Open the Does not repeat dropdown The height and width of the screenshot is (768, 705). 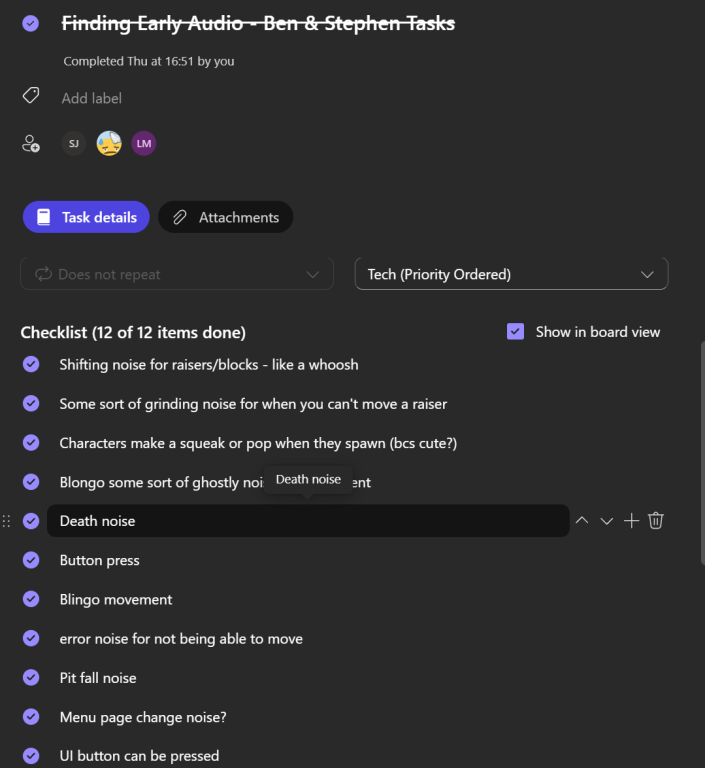pyautogui.click(x=177, y=274)
